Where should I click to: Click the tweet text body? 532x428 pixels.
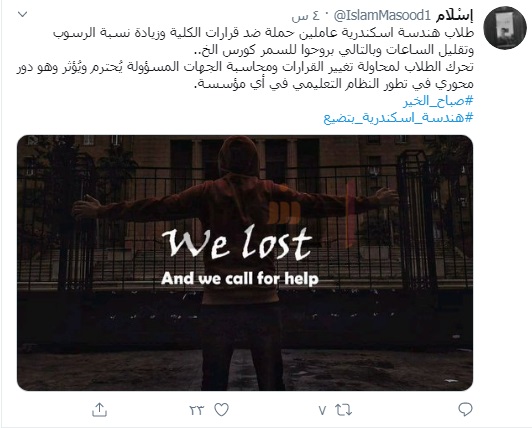(245, 58)
